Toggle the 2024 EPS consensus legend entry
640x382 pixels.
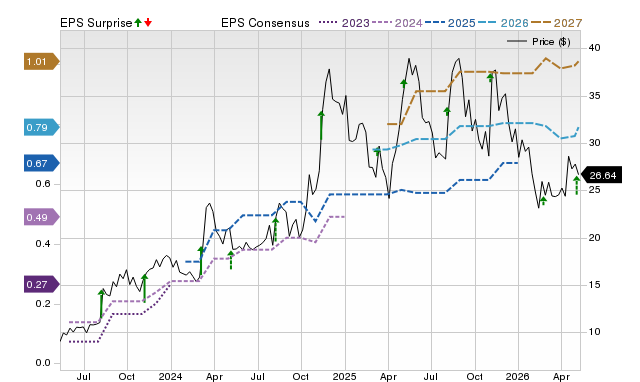pos(397,23)
